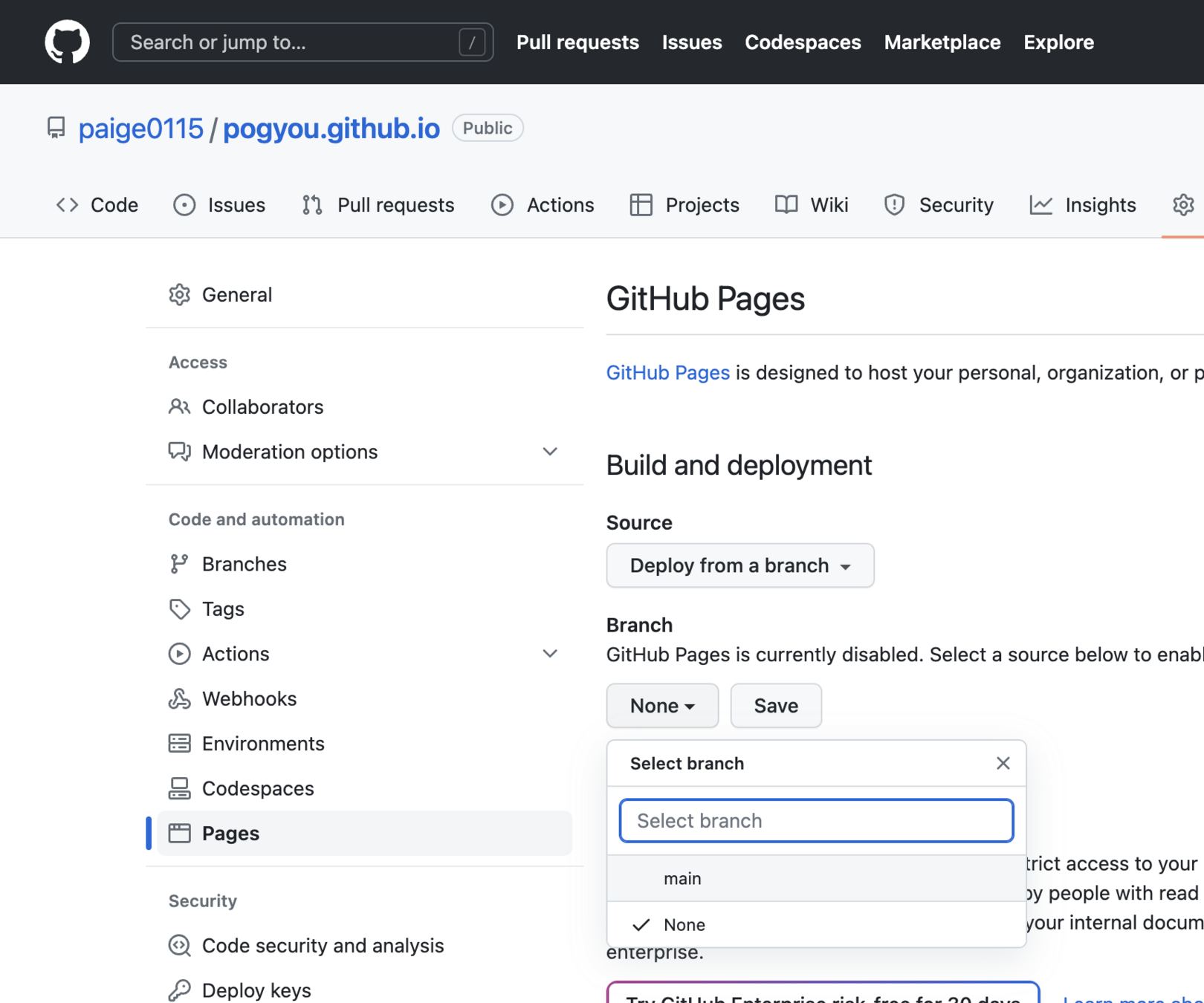Click the Branches git-branch icon
The width and height of the screenshot is (1204, 1003).
179,564
